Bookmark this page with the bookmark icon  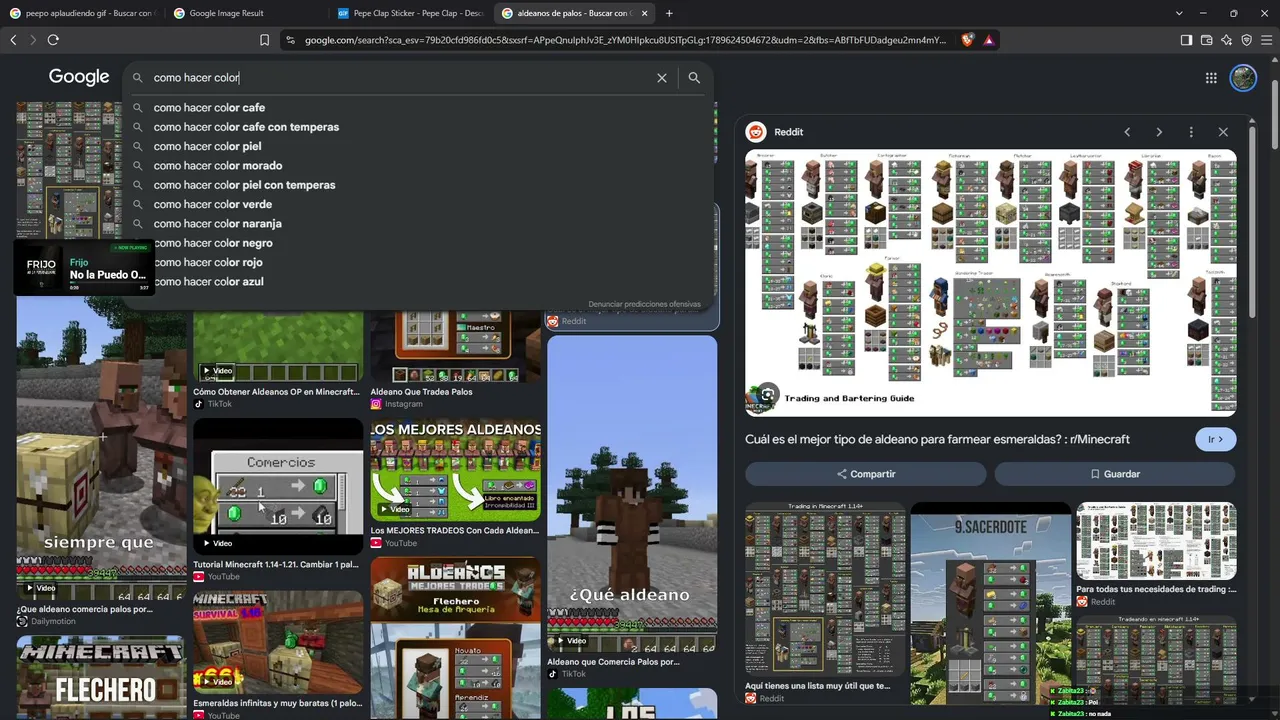pyautogui.click(x=264, y=40)
